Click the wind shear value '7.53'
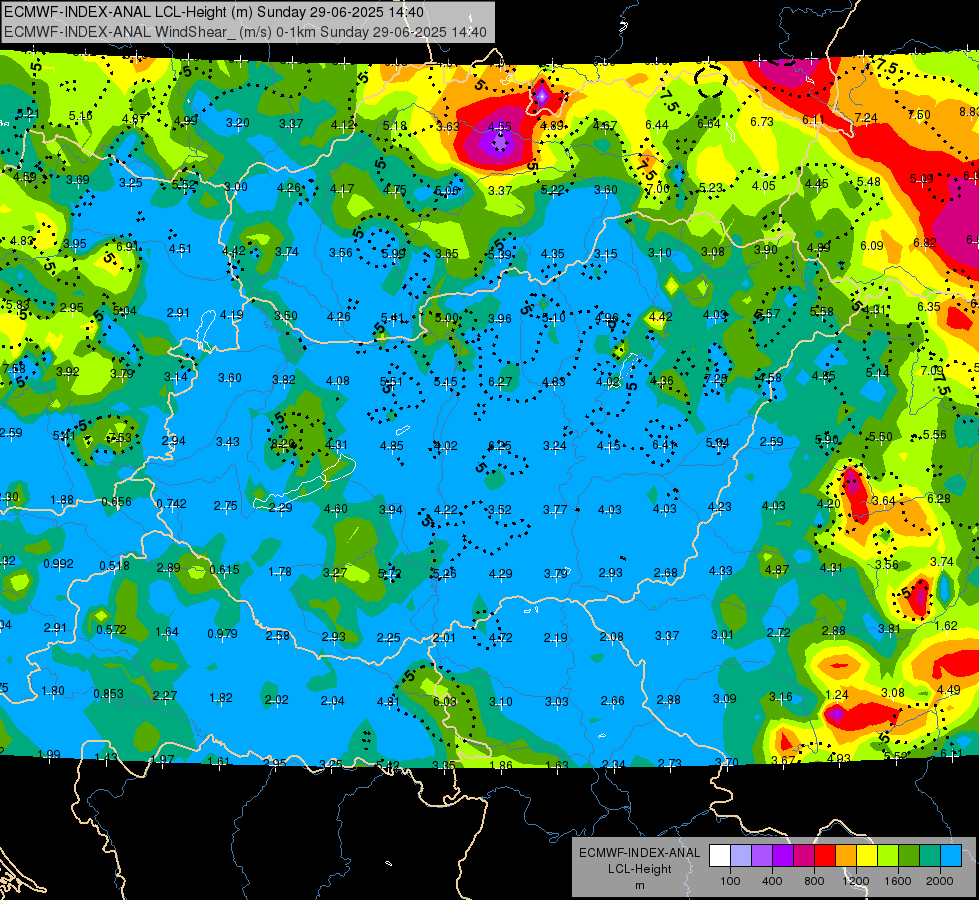Image resolution: width=979 pixels, height=900 pixels. (120, 438)
